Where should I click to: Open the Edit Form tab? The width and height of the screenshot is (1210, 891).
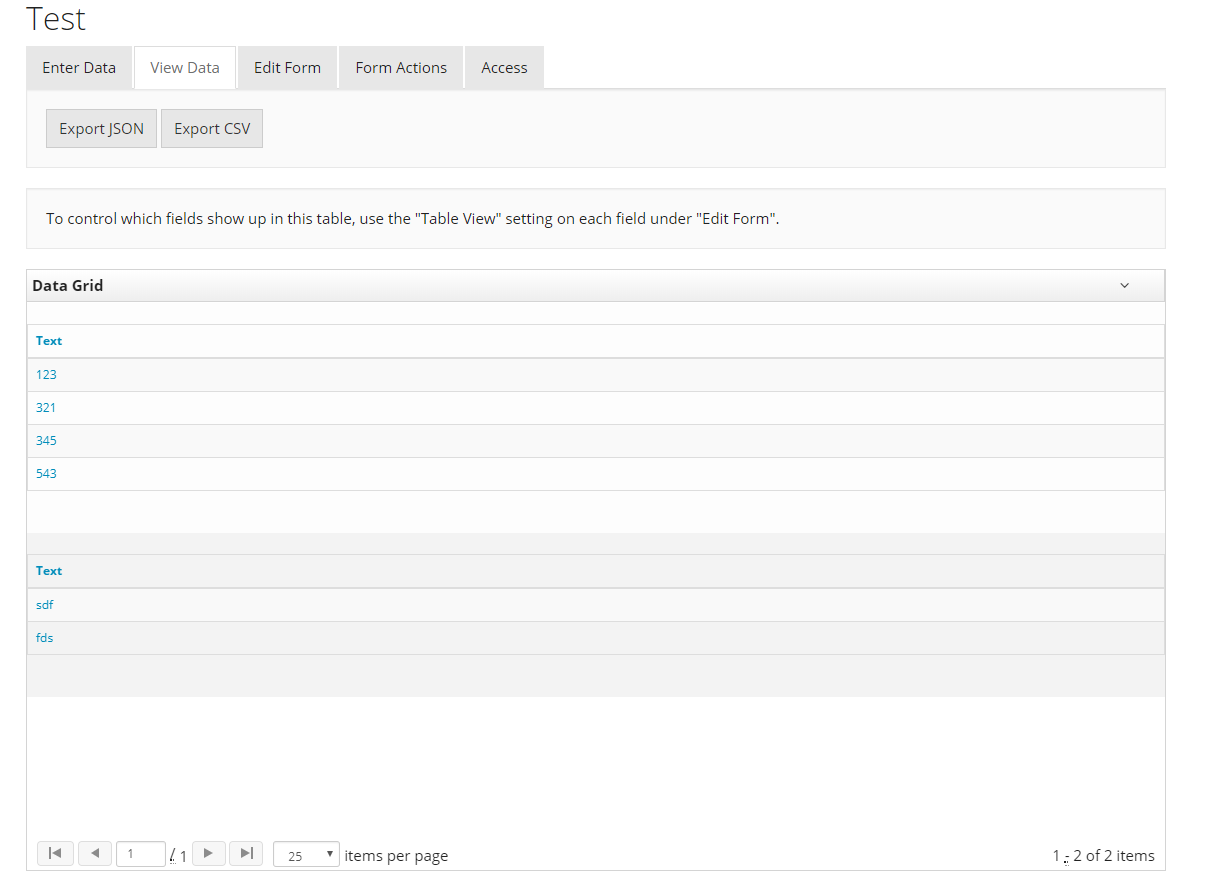point(287,67)
